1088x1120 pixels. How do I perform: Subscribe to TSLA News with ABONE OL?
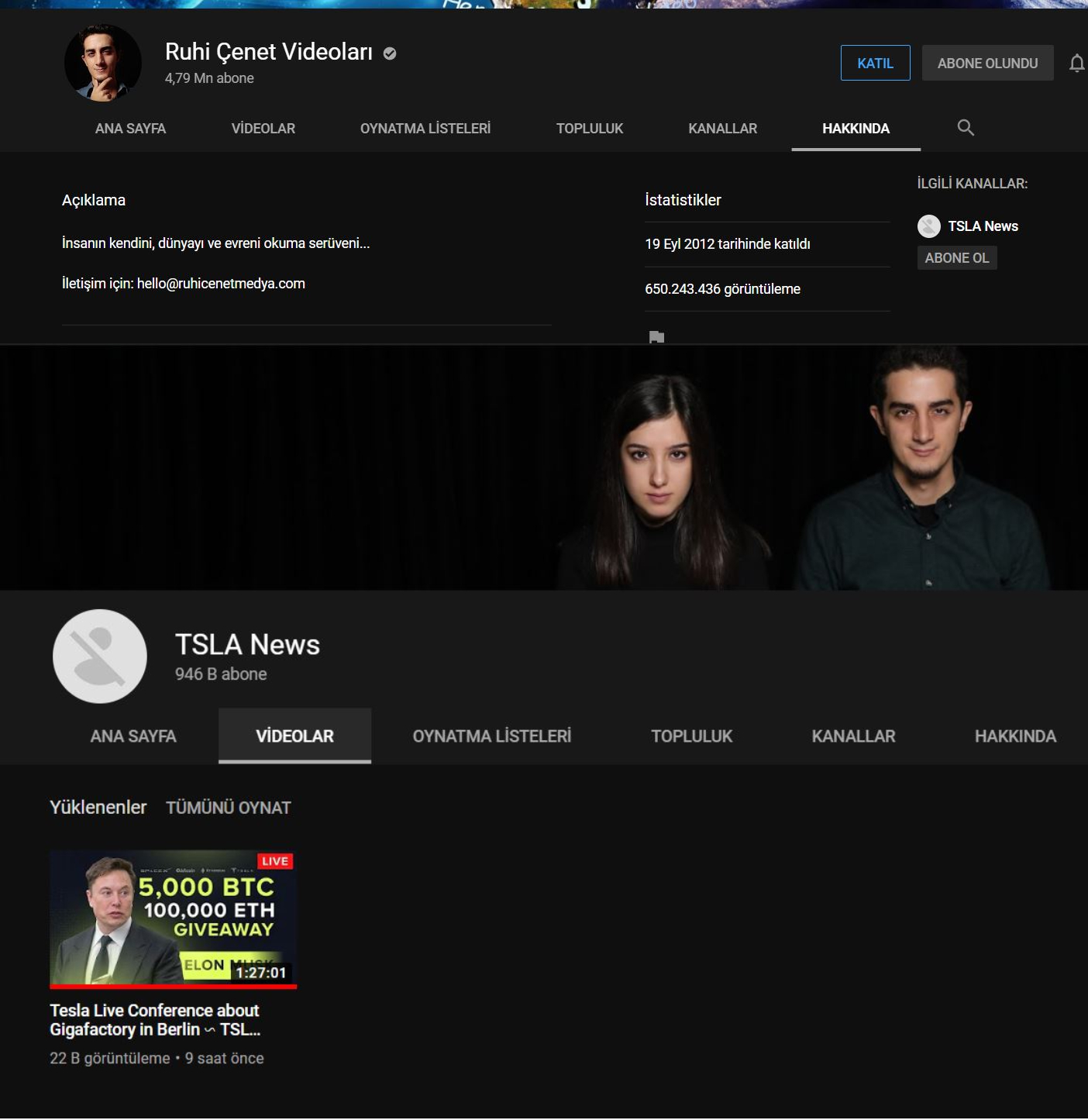957,258
